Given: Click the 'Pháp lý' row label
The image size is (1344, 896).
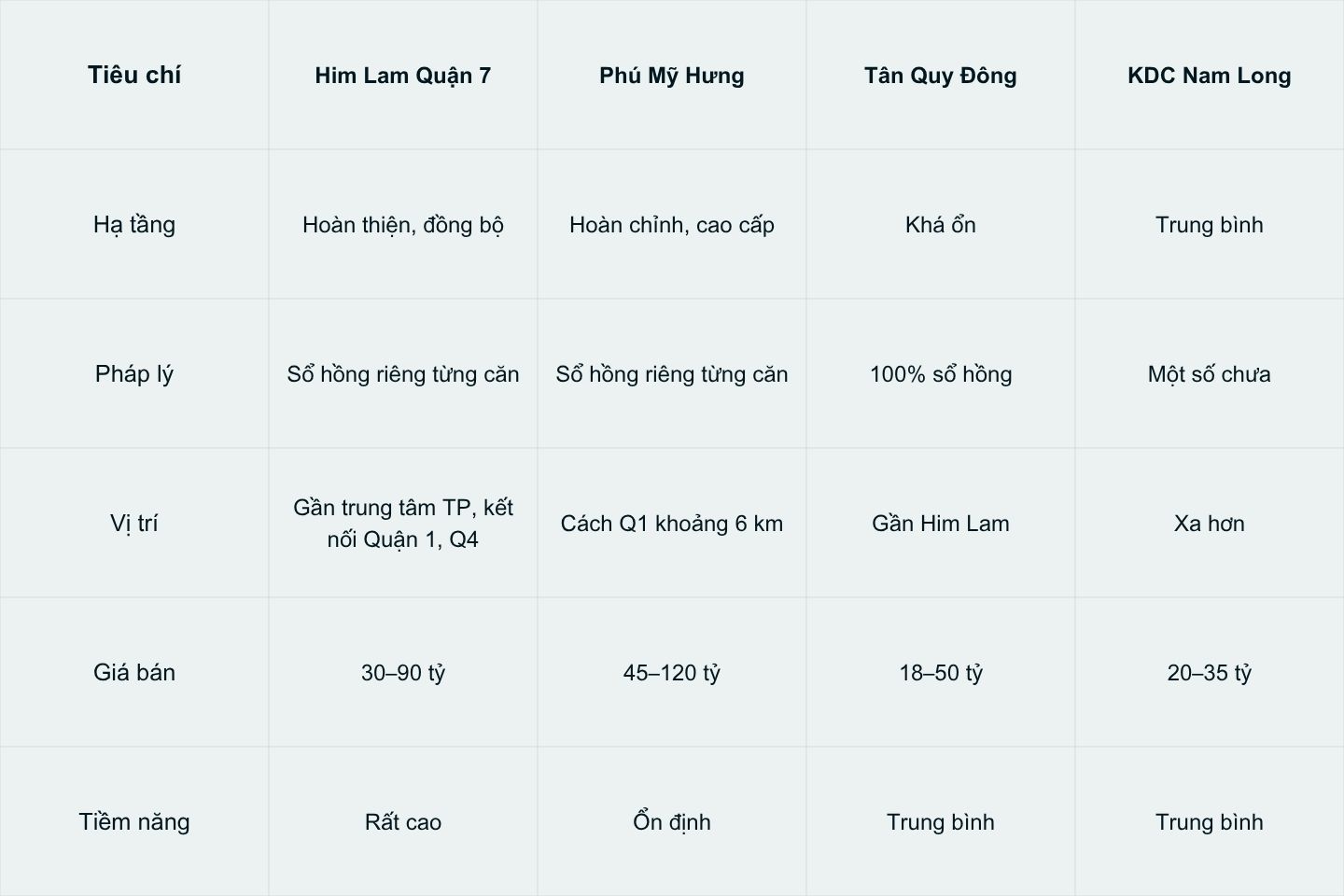Looking at the screenshot, I should 134,374.
